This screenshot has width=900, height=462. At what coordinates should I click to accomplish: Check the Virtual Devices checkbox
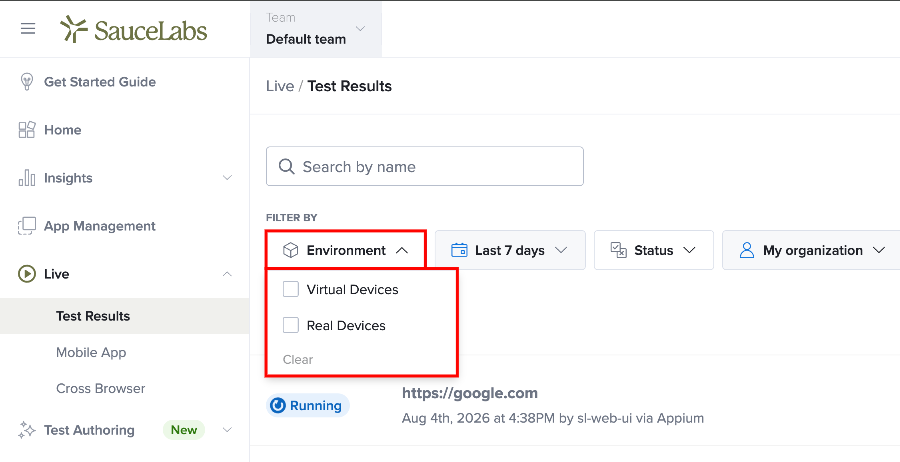(x=291, y=289)
